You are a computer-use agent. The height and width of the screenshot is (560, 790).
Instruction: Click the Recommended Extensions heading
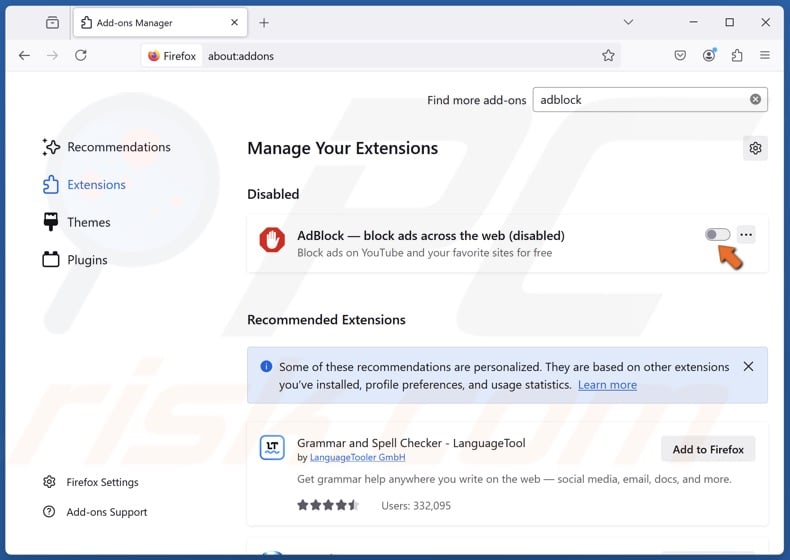[326, 320]
